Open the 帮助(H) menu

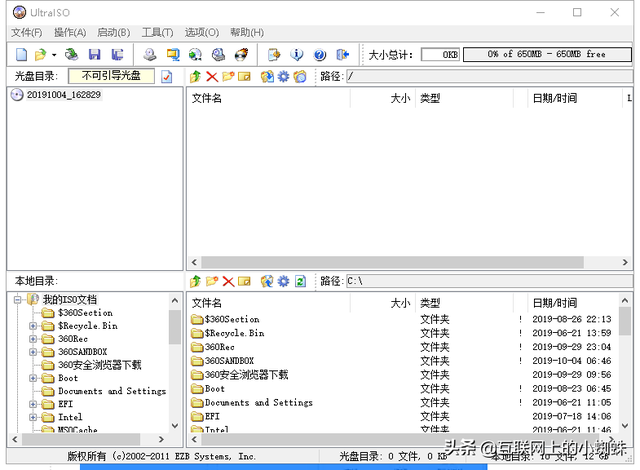pyautogui.click(x=247, y=33)
